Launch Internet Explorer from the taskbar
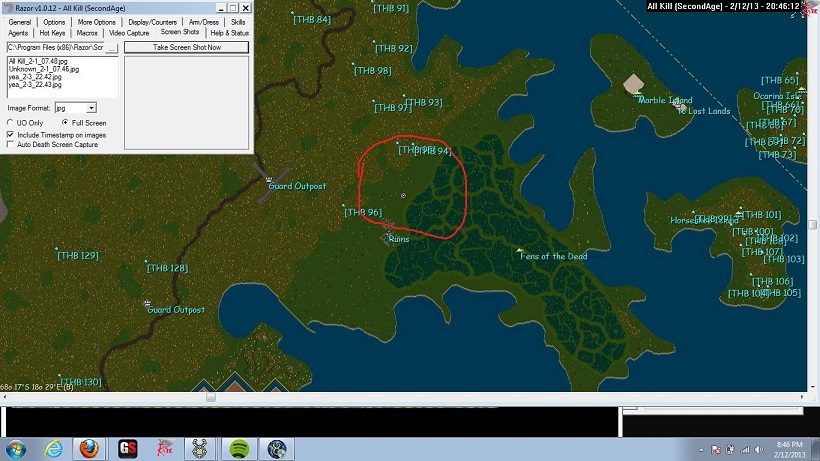The width and height of the screenshot is (820, 461). click(53, 449)
